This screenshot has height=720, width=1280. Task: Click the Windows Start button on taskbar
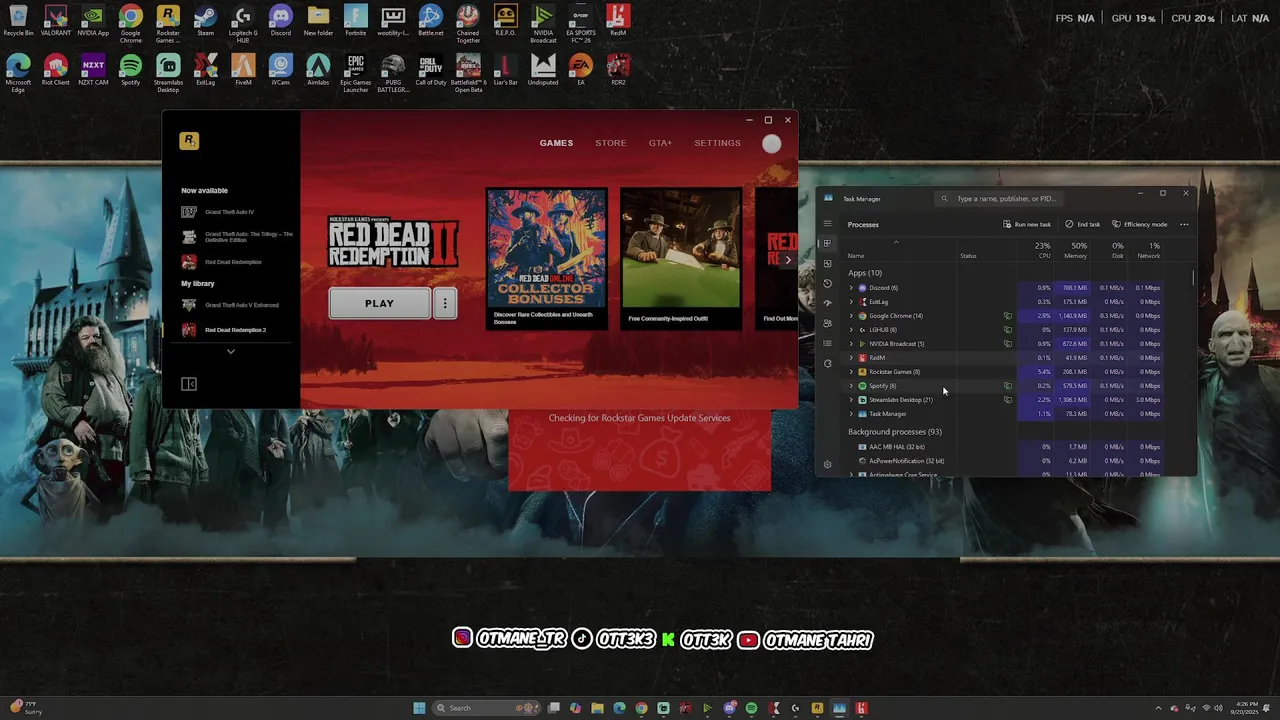pos(419,708)
